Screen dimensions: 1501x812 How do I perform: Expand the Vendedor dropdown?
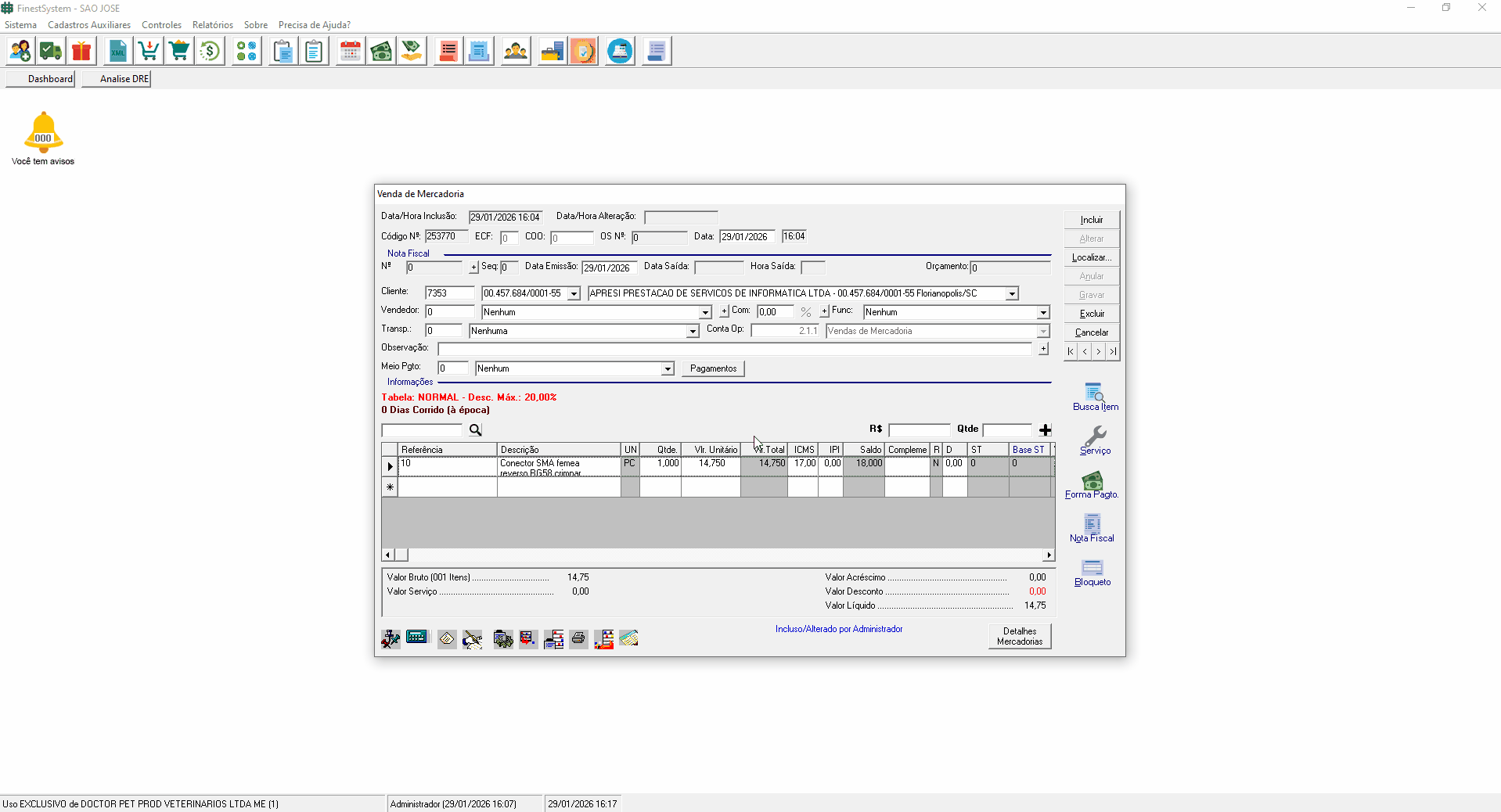704,313
